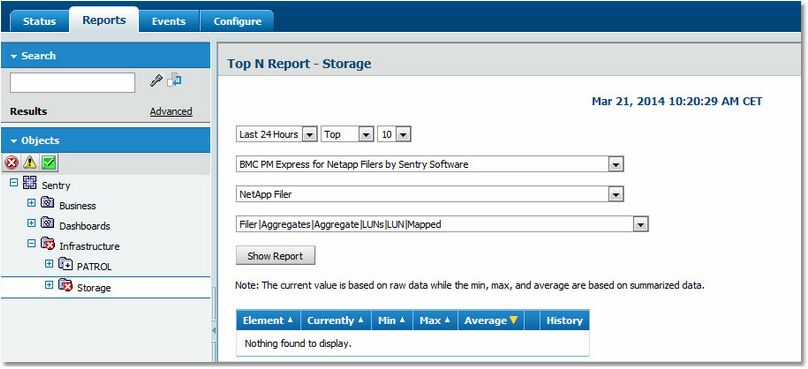Switch to the Configure tab

237,22
